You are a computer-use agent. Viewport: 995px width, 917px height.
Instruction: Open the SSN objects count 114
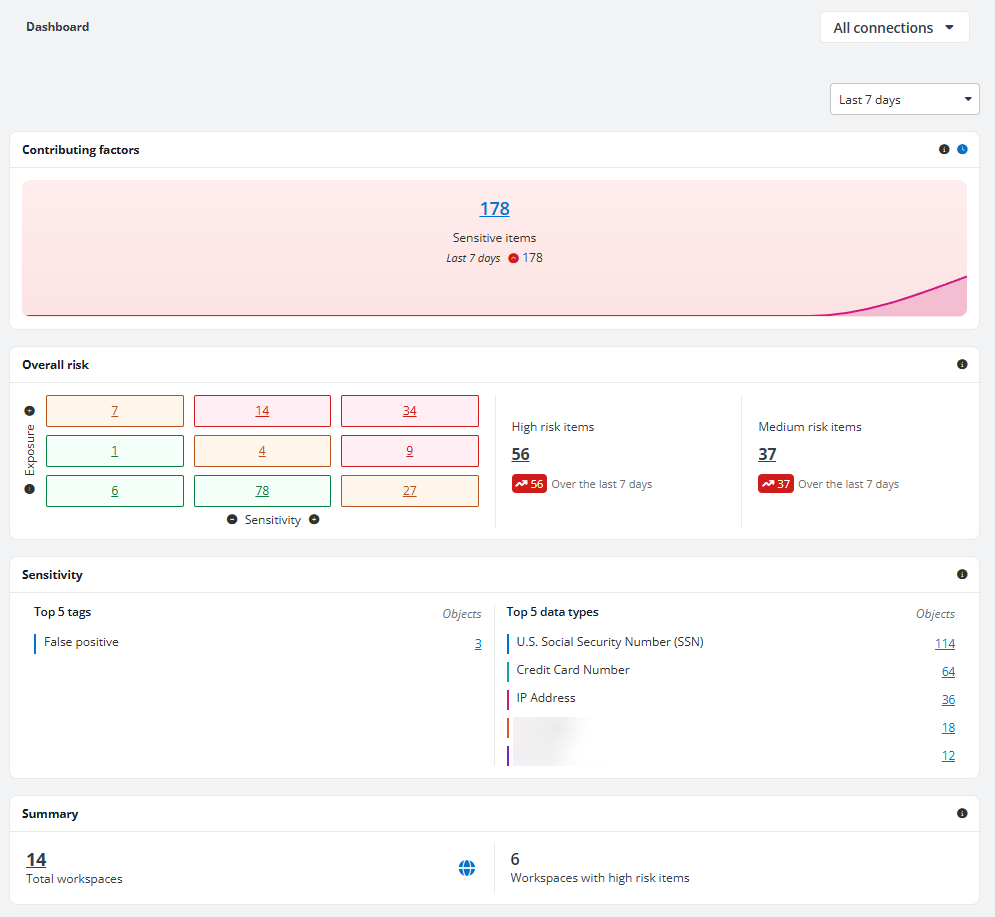(x=945, y=643)
